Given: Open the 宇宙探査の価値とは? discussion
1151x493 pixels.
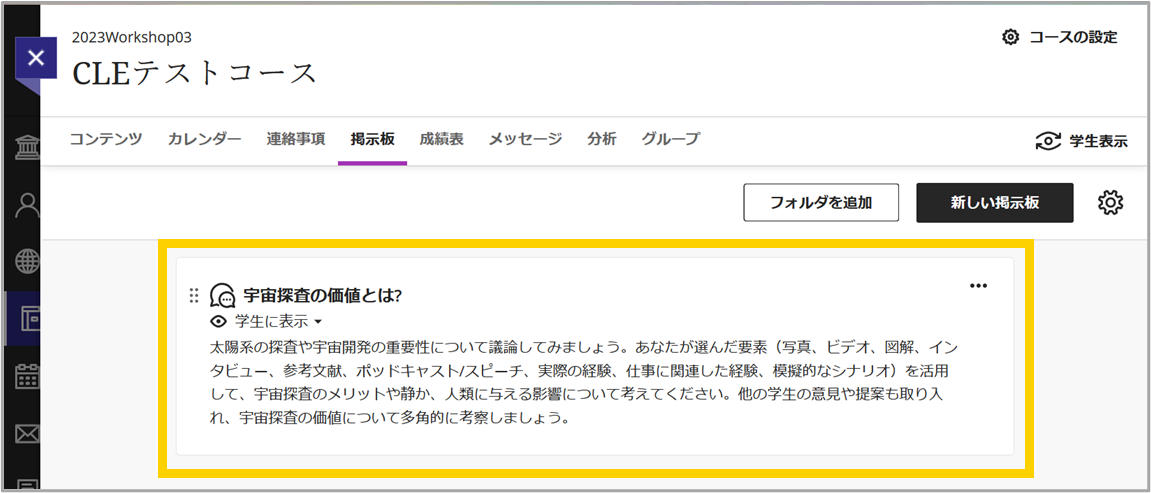Looking at the screenshot, I should point(322,296).
